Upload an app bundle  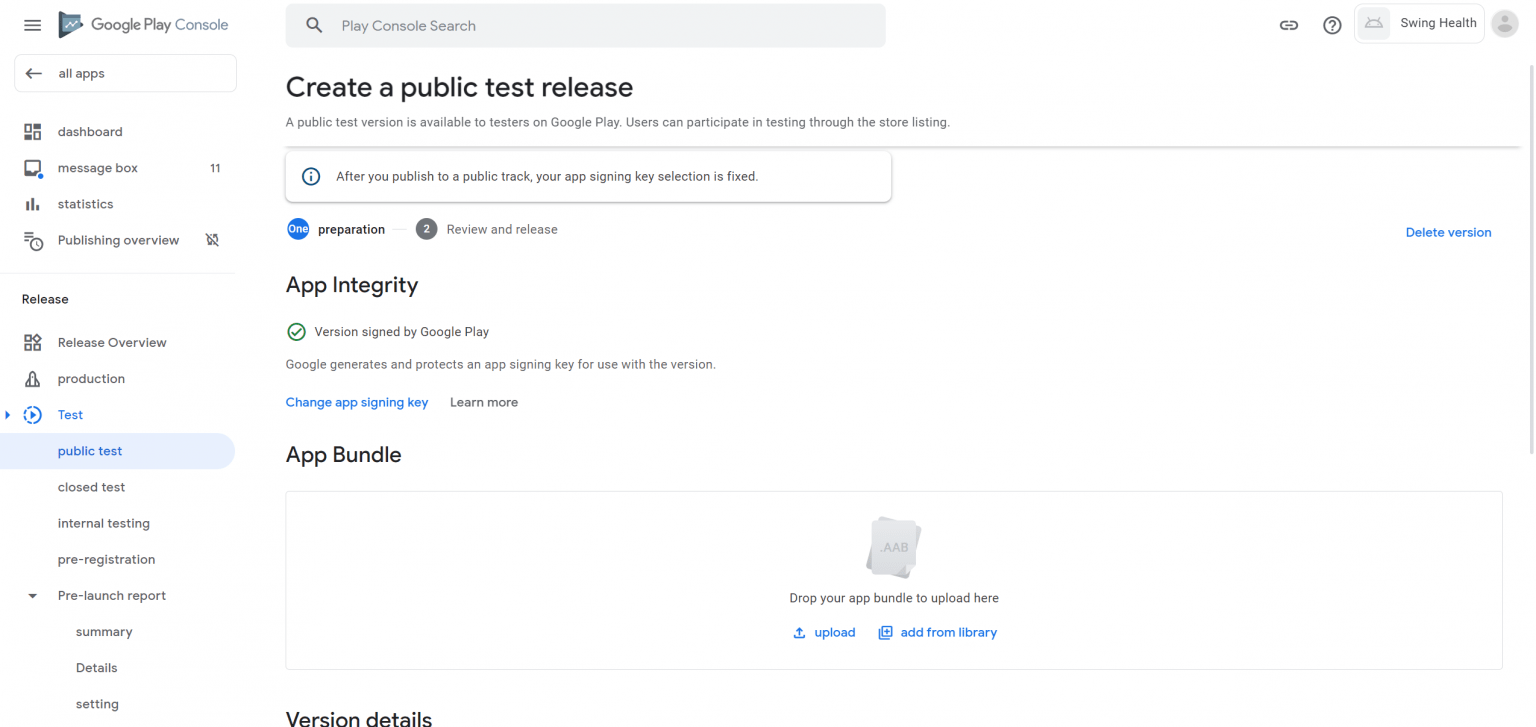click(824, 632)
